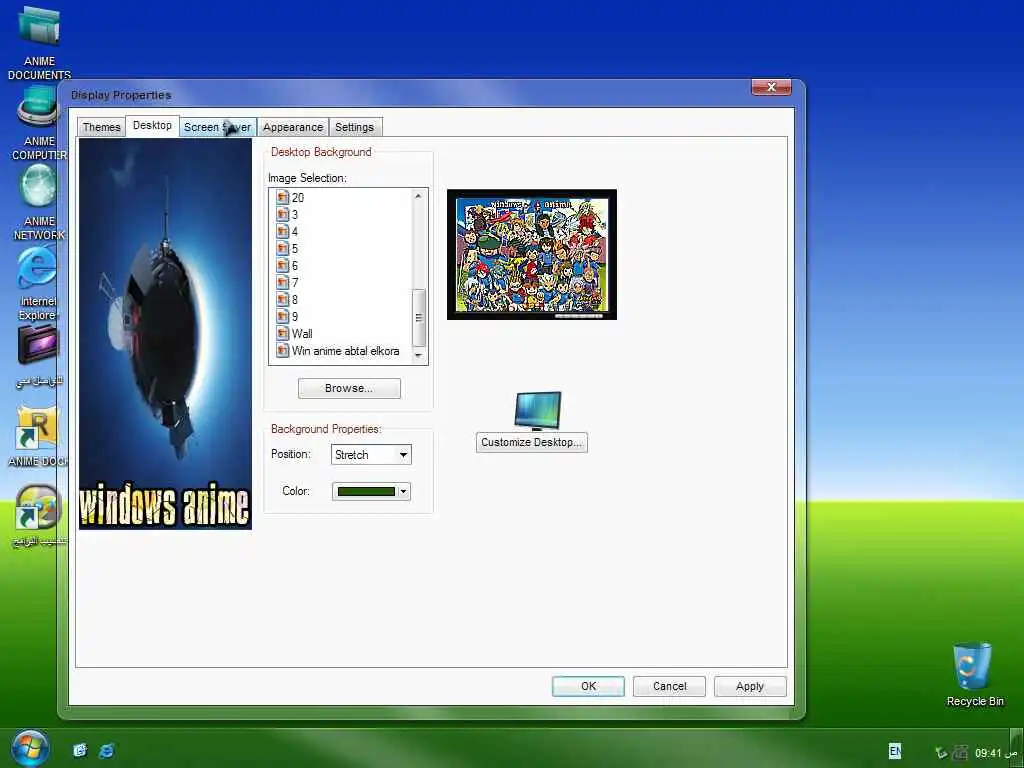Click the Cancel button
Viewport: 1024px width, 768px height.
click(x=669, y=686)
